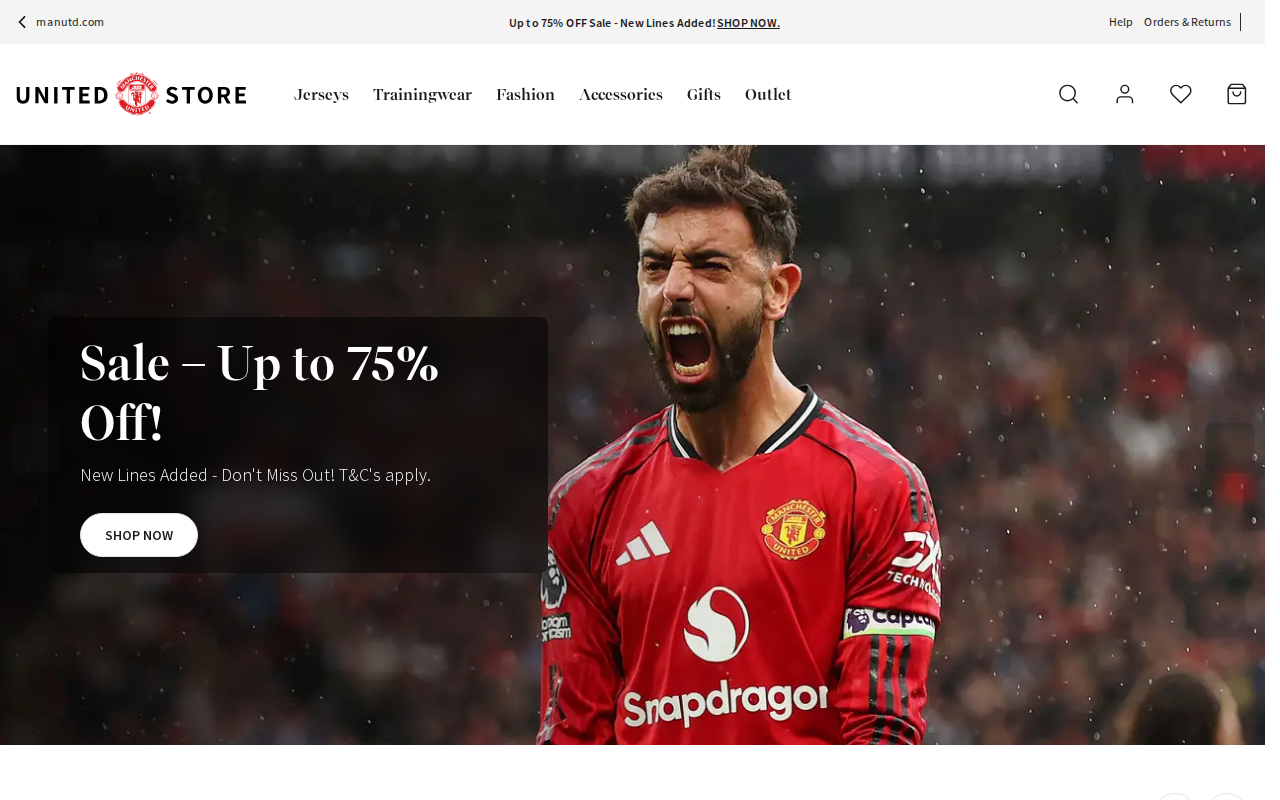1280x800 pixels.
Task: Expand the Fashion category
Action: [525, 95]
